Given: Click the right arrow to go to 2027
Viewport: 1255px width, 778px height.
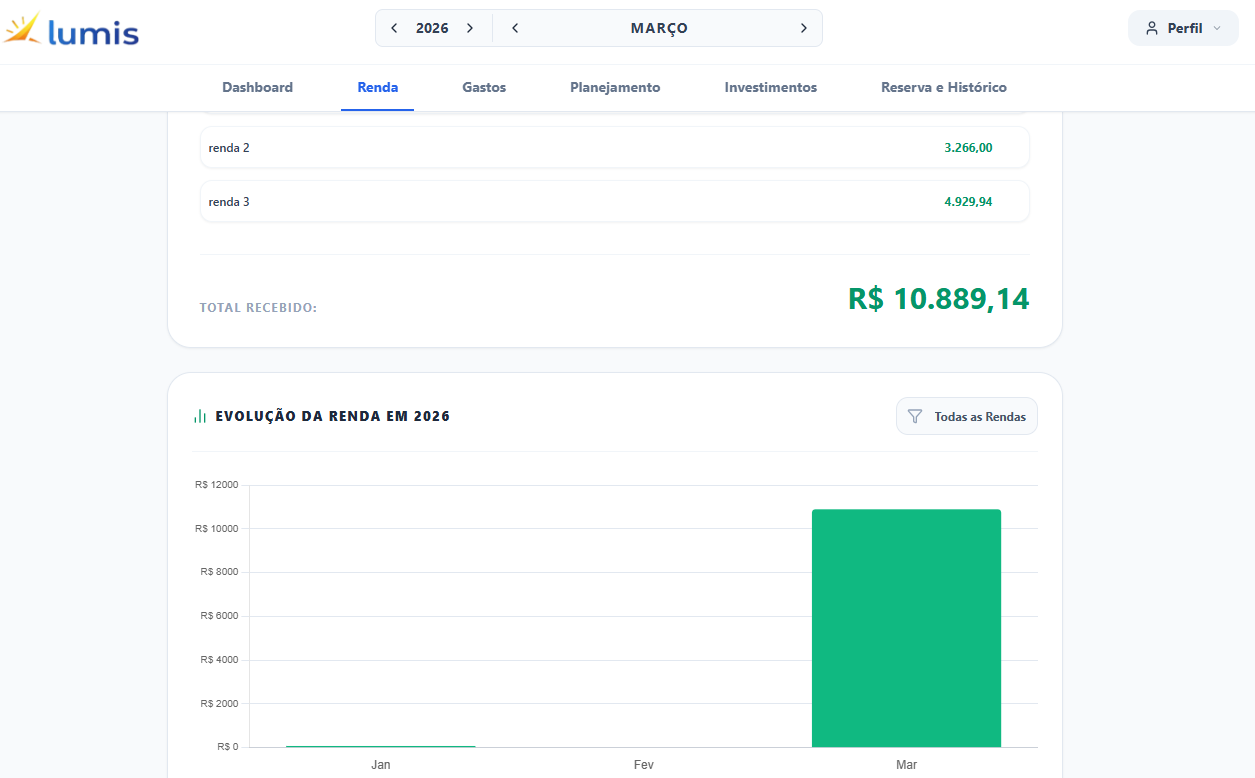Looking at the screenshot, I should click(x=471, y=28).
